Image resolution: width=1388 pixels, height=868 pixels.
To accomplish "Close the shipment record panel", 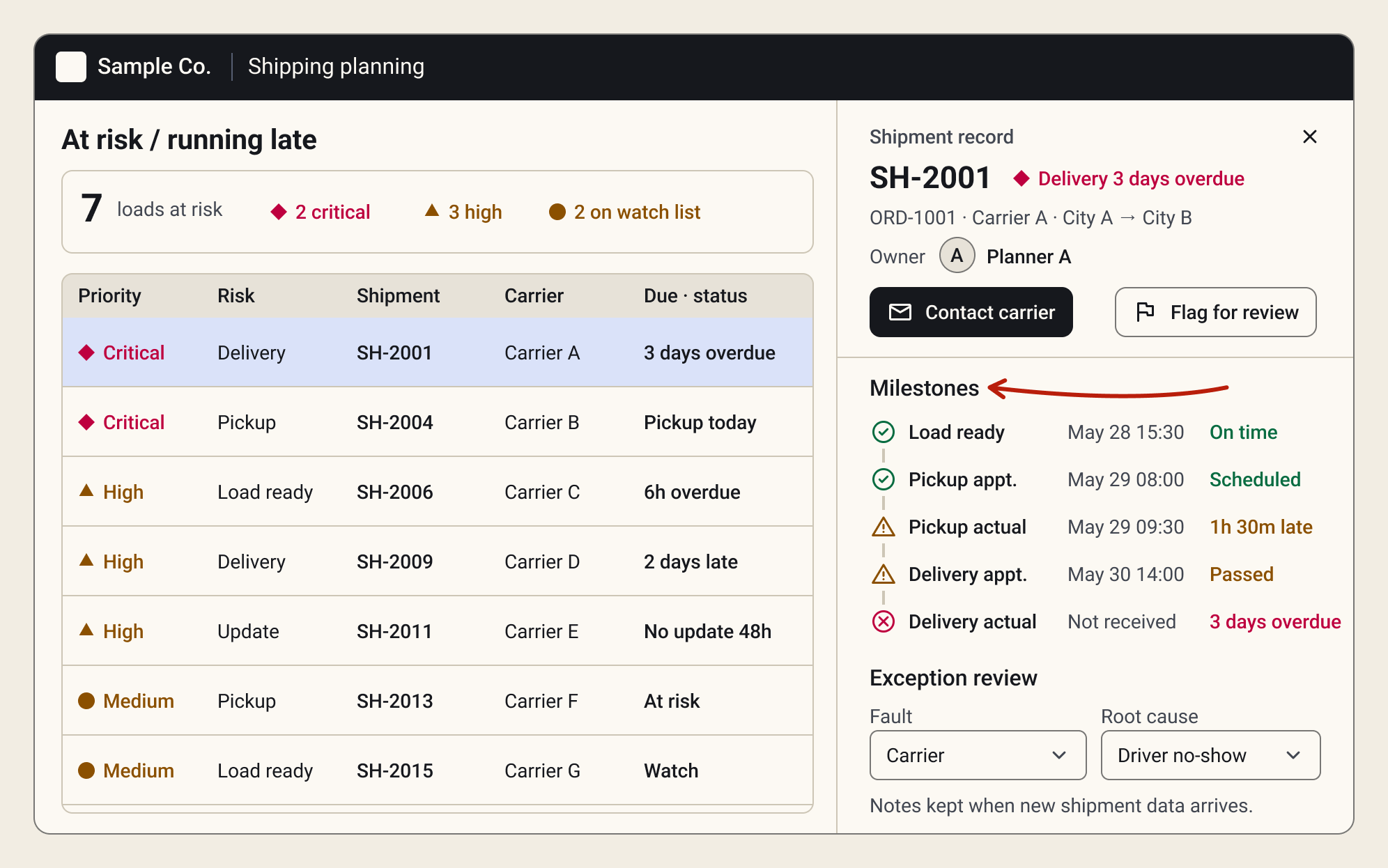I will tap(1310, 137).
